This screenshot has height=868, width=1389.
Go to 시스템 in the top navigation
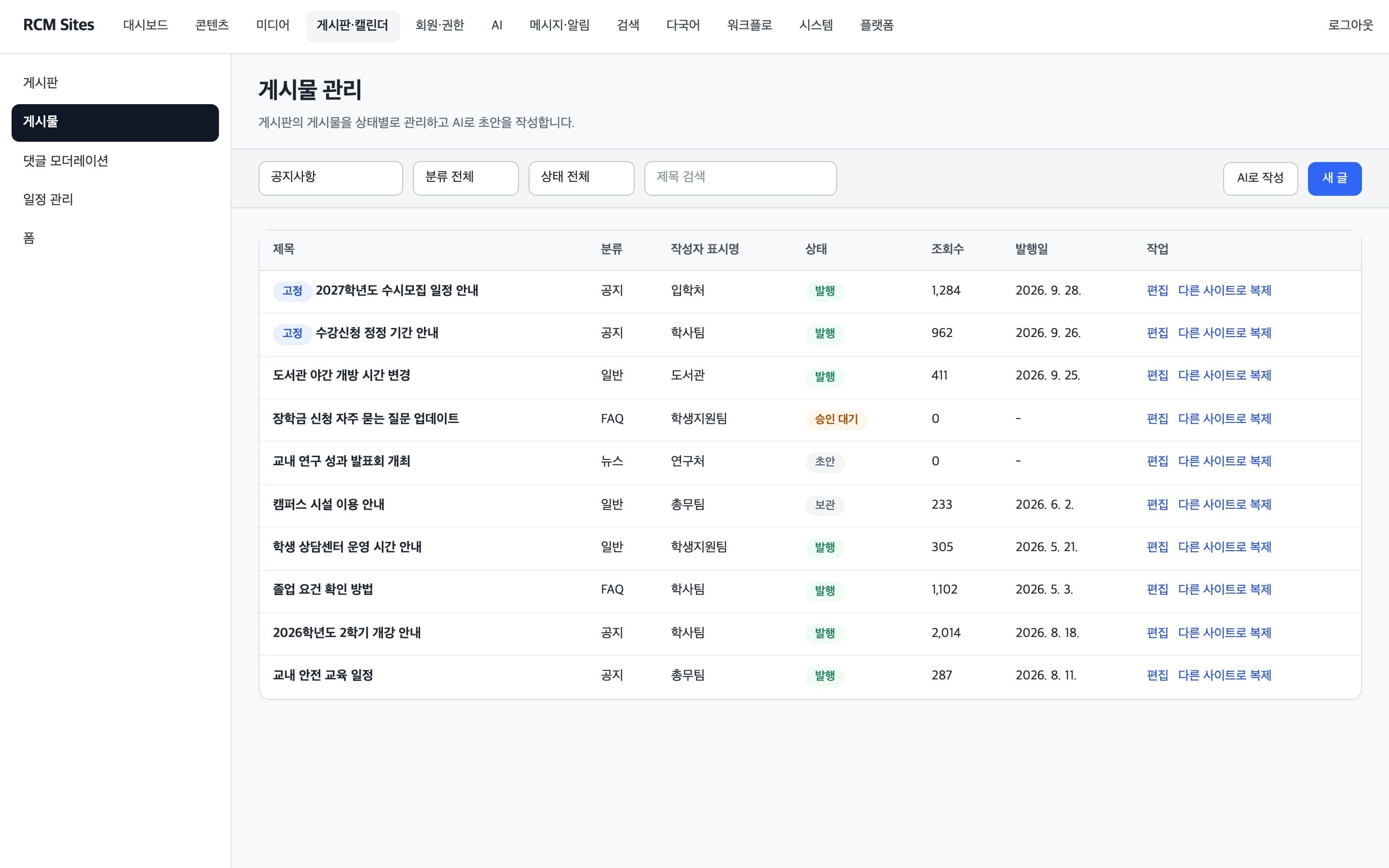(816, 25)
